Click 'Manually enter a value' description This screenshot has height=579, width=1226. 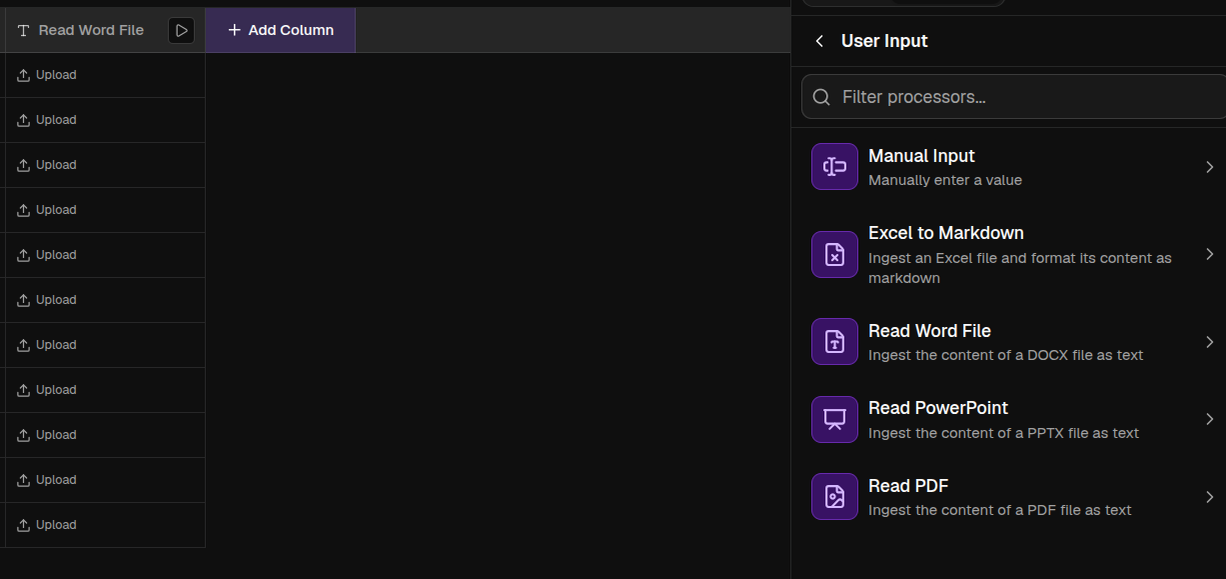pos(945,180)
